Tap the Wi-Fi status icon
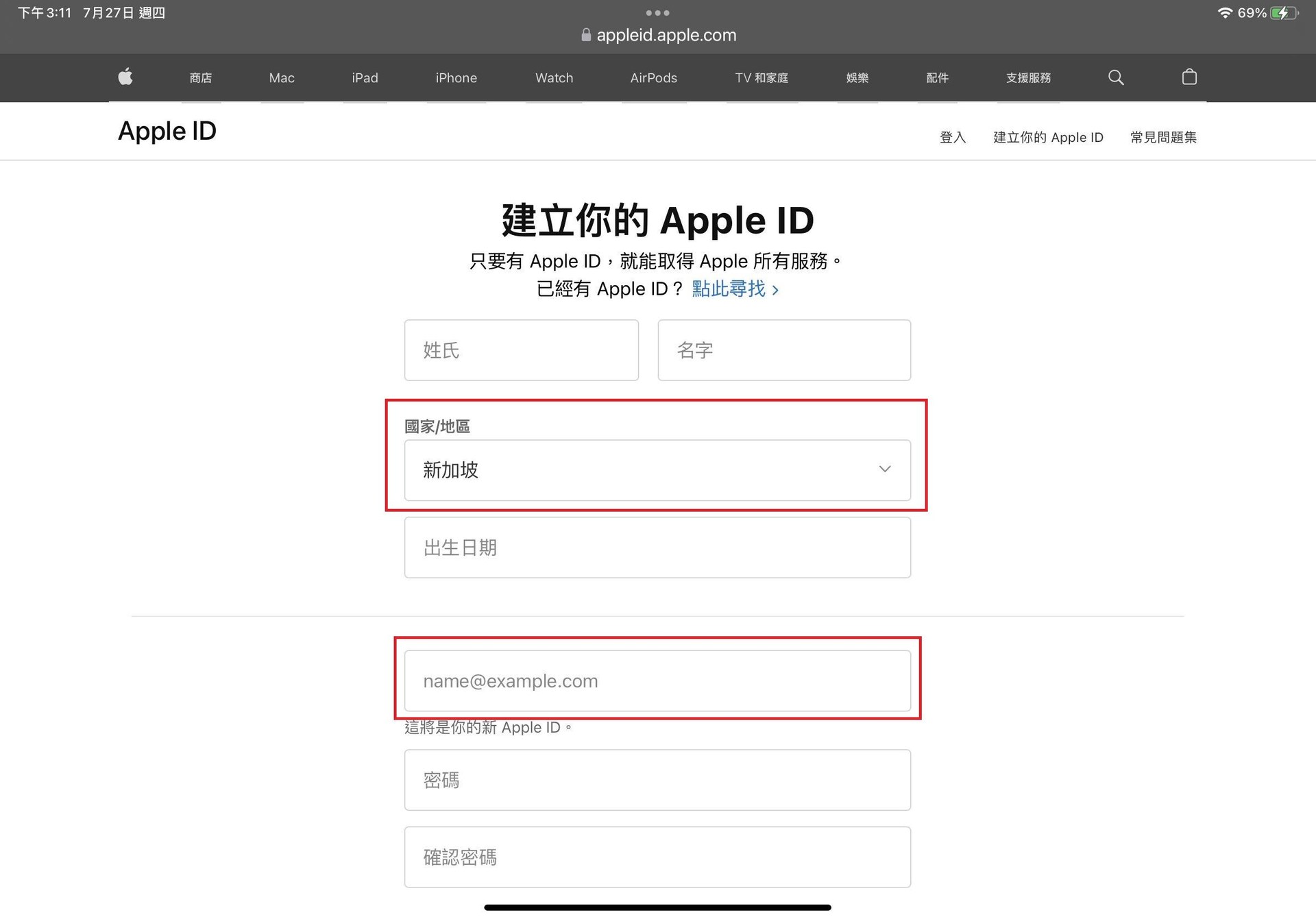 click(x=1225, y=13)
